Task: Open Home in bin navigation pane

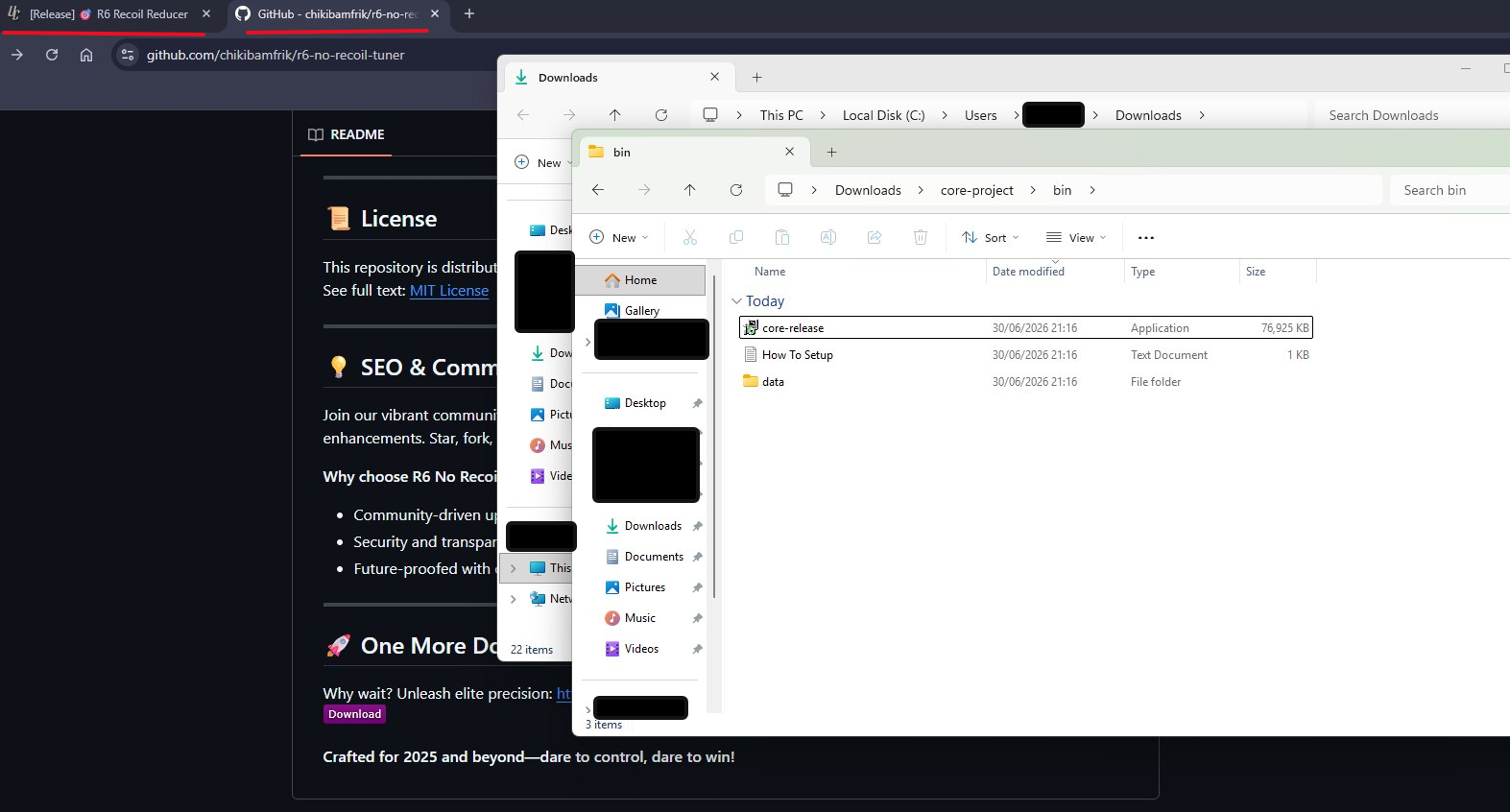Action: 639,280
